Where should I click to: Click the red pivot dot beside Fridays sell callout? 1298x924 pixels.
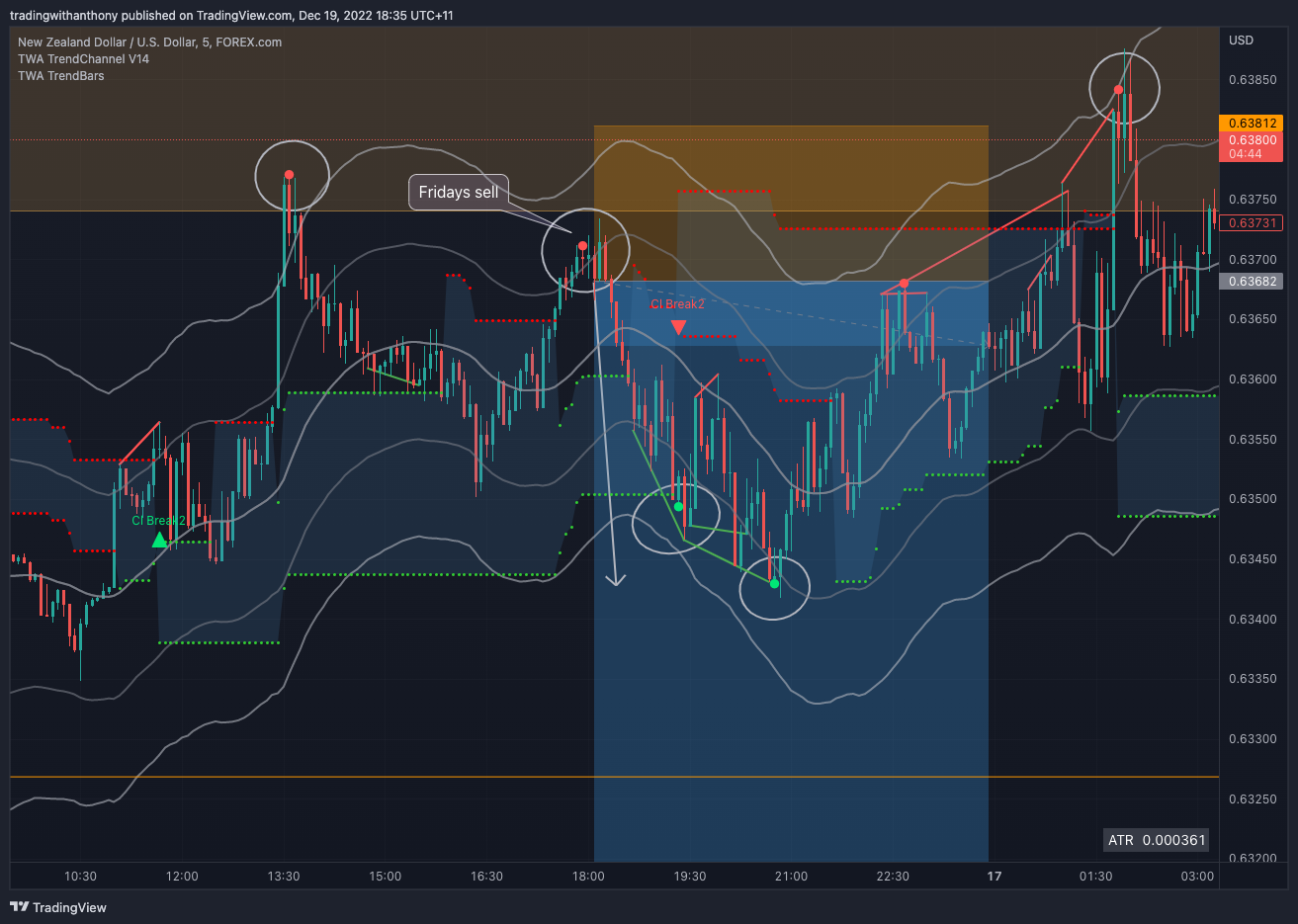[583, 246]
